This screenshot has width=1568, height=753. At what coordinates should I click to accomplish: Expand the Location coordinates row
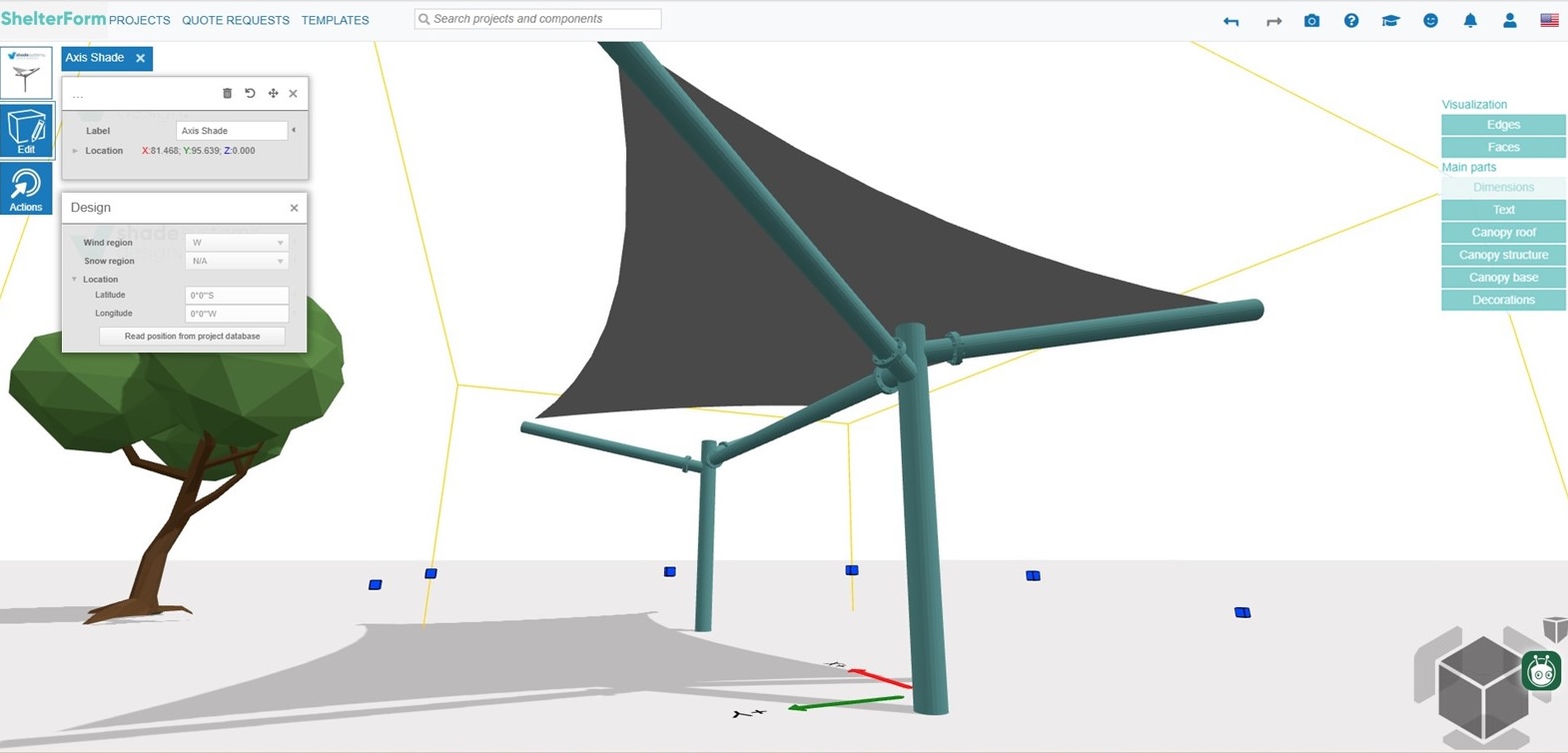pyautogui.click(x=76, y=151)
